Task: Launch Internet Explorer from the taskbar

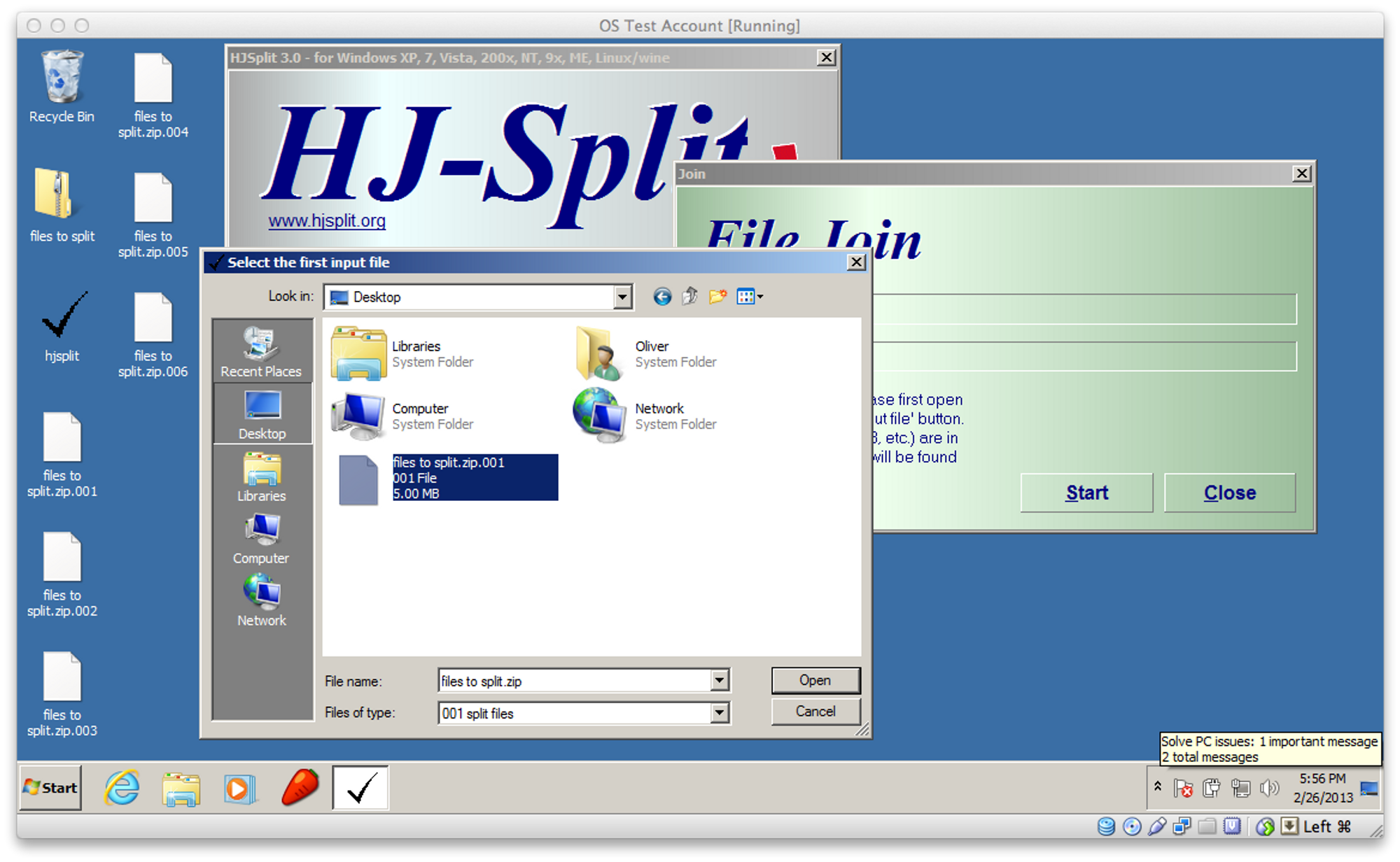Action: pos(122,789)
